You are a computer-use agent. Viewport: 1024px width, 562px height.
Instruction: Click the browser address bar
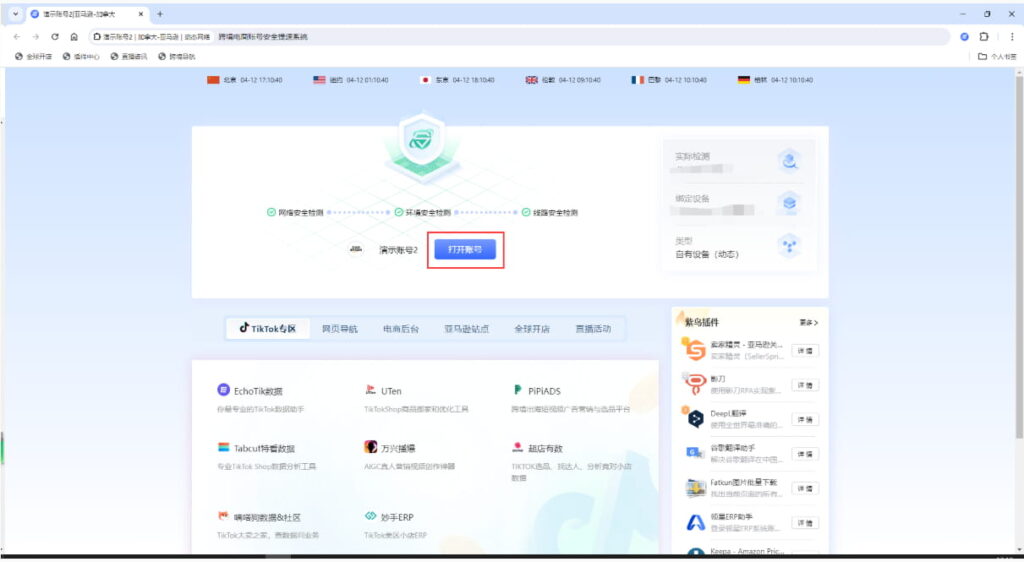[x=600, y=36]
